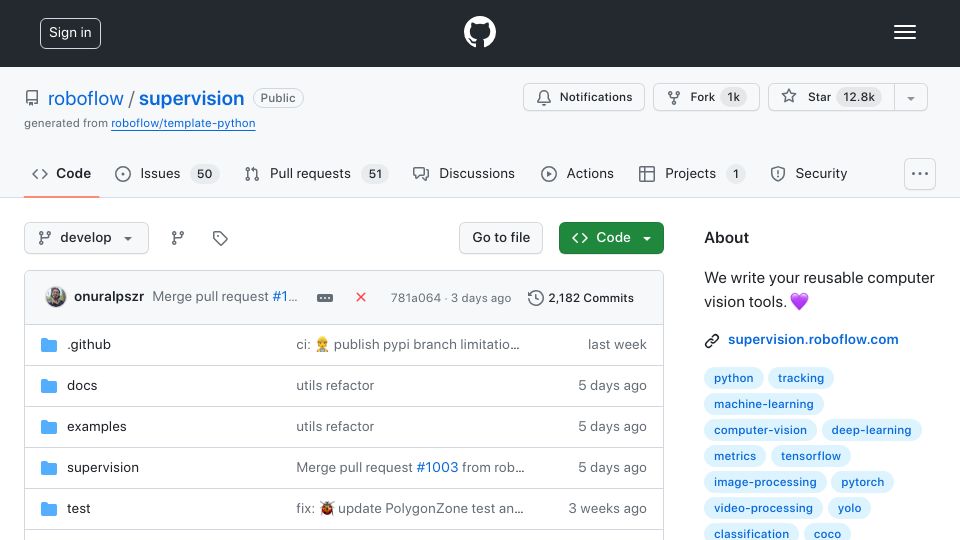Open pull request #1003 link
960x540 pixels.
point(437,468)
